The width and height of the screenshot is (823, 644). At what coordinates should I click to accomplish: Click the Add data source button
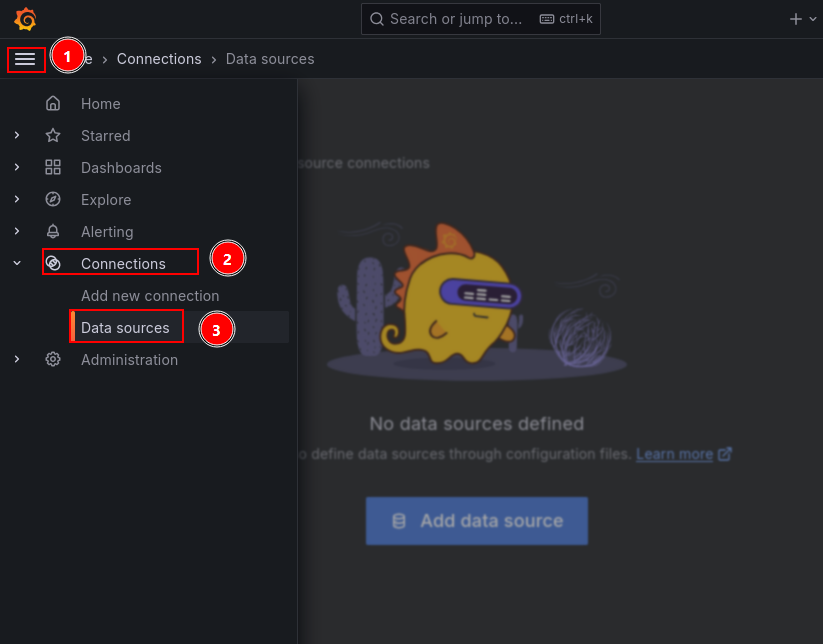(477, 521)
